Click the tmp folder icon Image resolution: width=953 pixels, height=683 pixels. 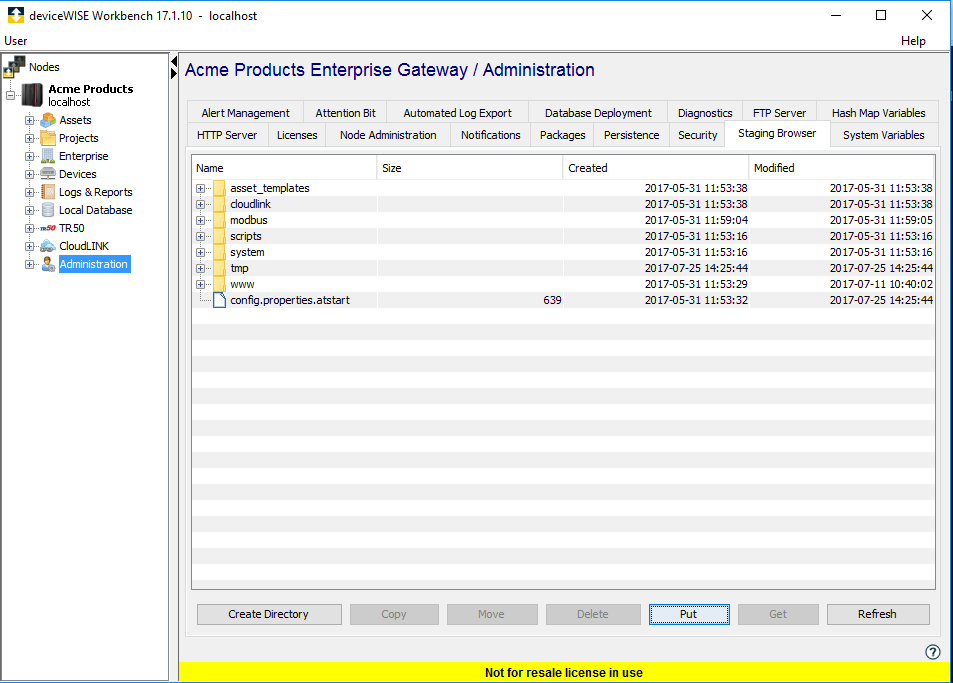point(219,268)
